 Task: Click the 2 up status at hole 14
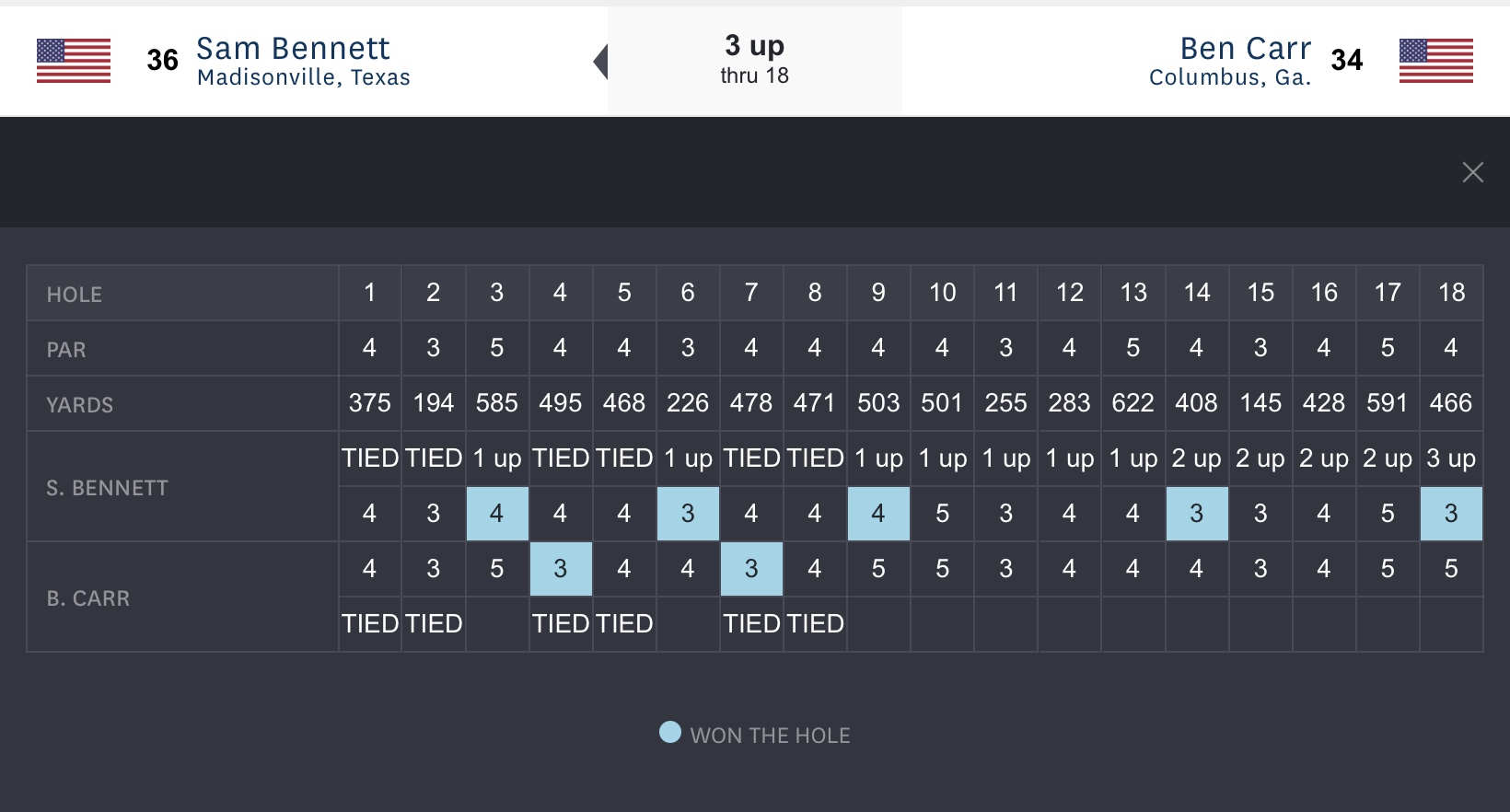point(1196,458)
